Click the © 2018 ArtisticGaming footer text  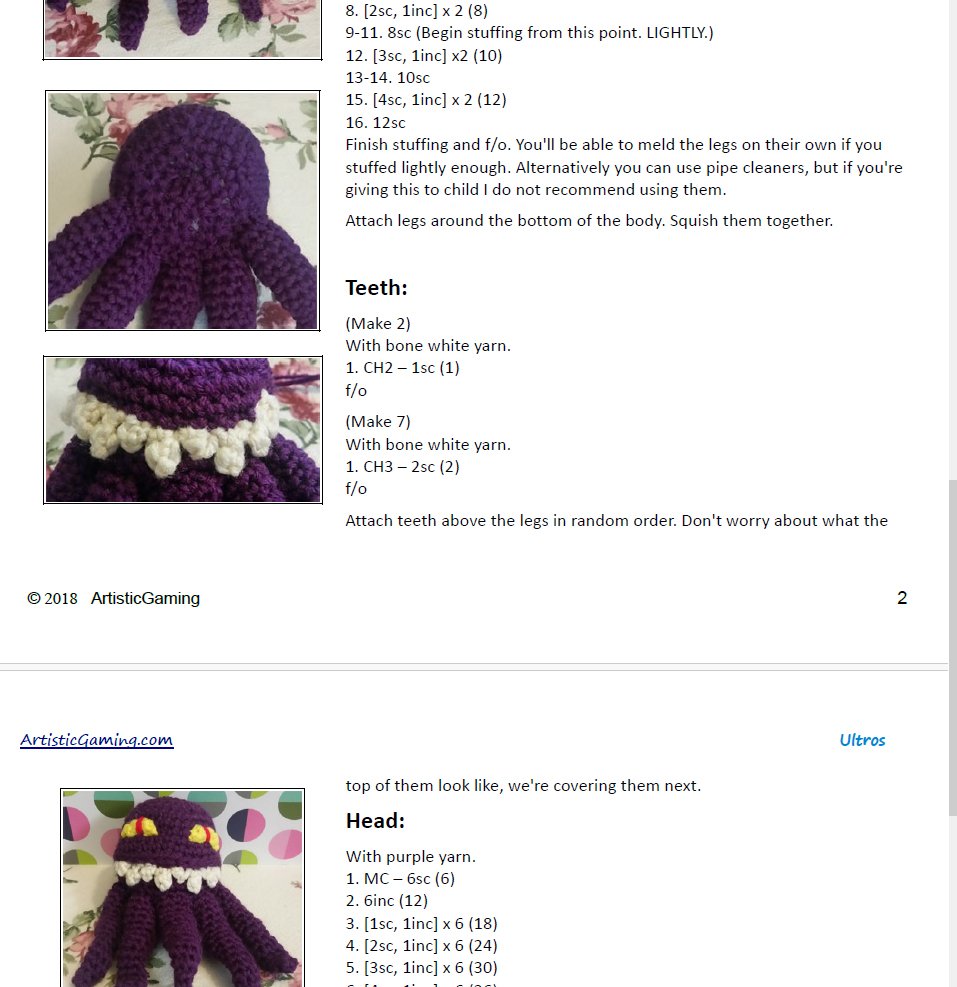113,598
